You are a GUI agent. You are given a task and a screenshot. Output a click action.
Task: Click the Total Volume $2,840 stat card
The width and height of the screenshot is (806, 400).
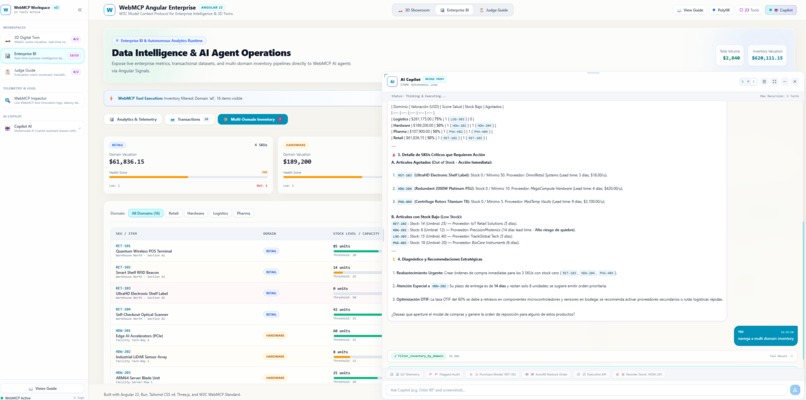tap(731, 56)
